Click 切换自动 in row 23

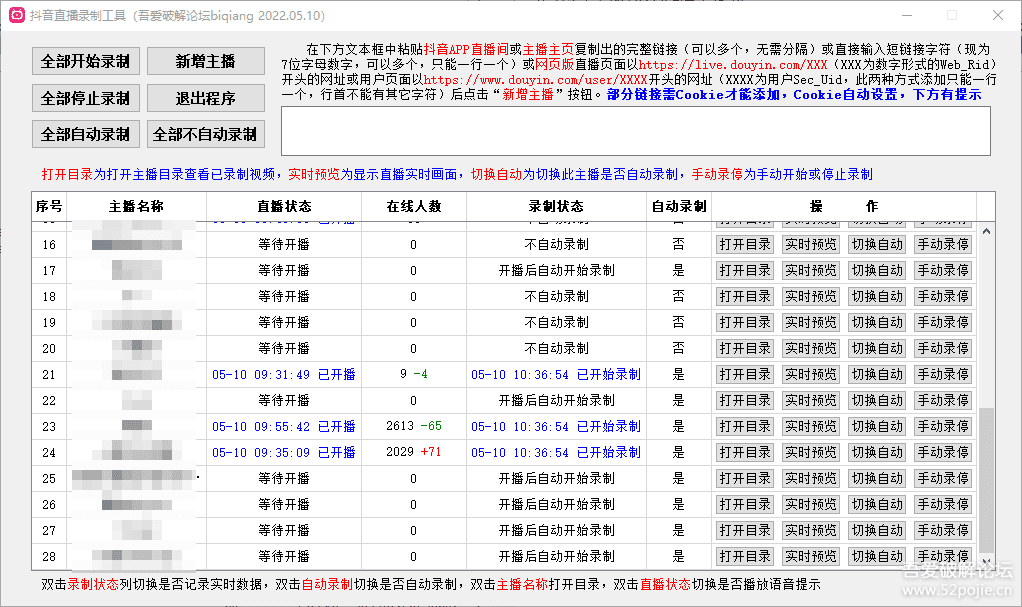877,426
